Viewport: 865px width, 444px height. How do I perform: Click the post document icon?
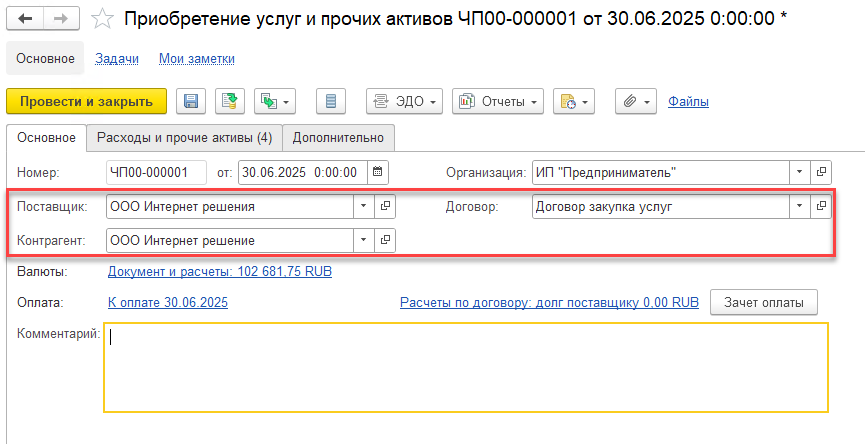coord(231,101)
